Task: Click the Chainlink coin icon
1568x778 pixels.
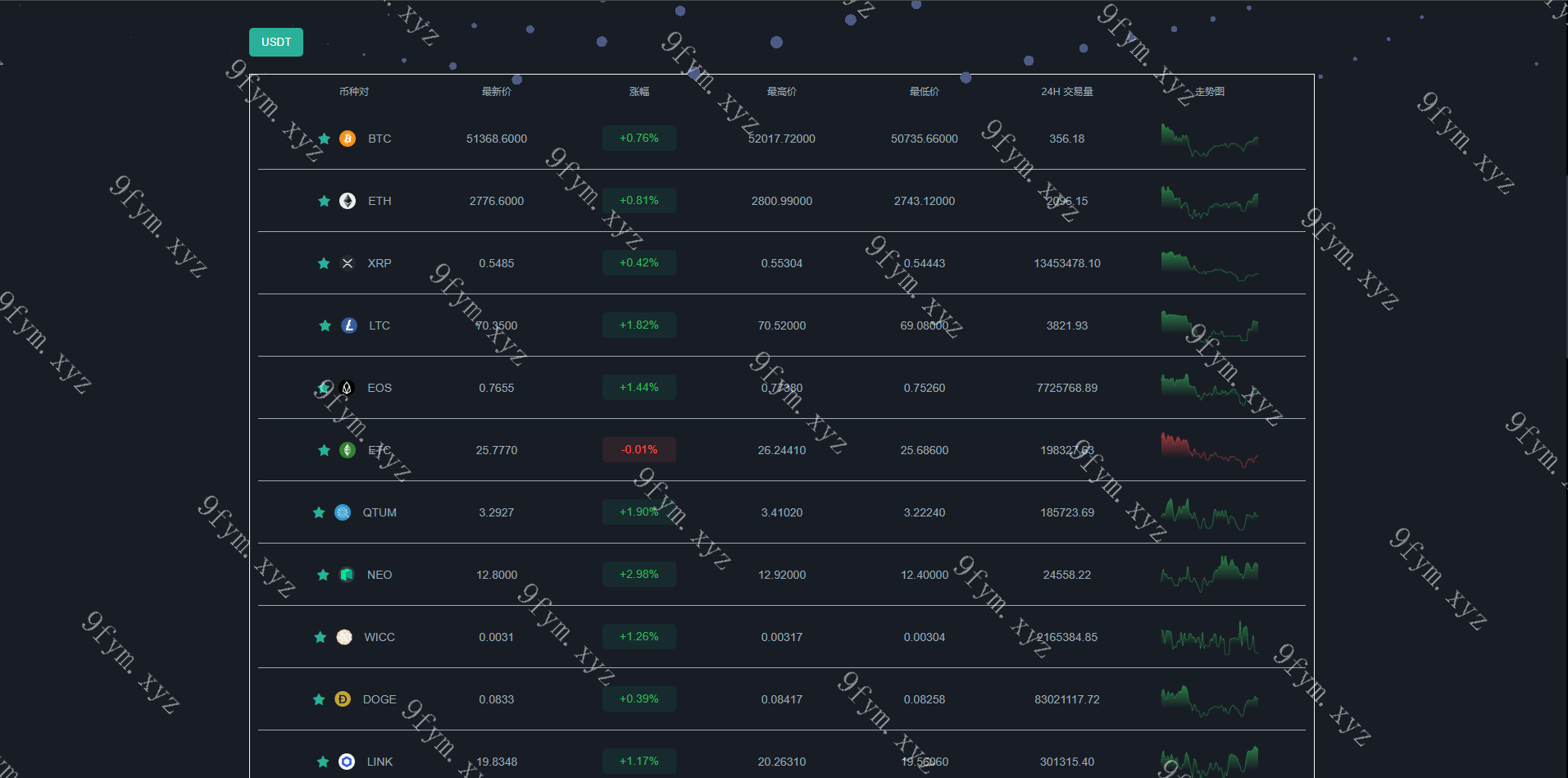Action: pos(347,762)
